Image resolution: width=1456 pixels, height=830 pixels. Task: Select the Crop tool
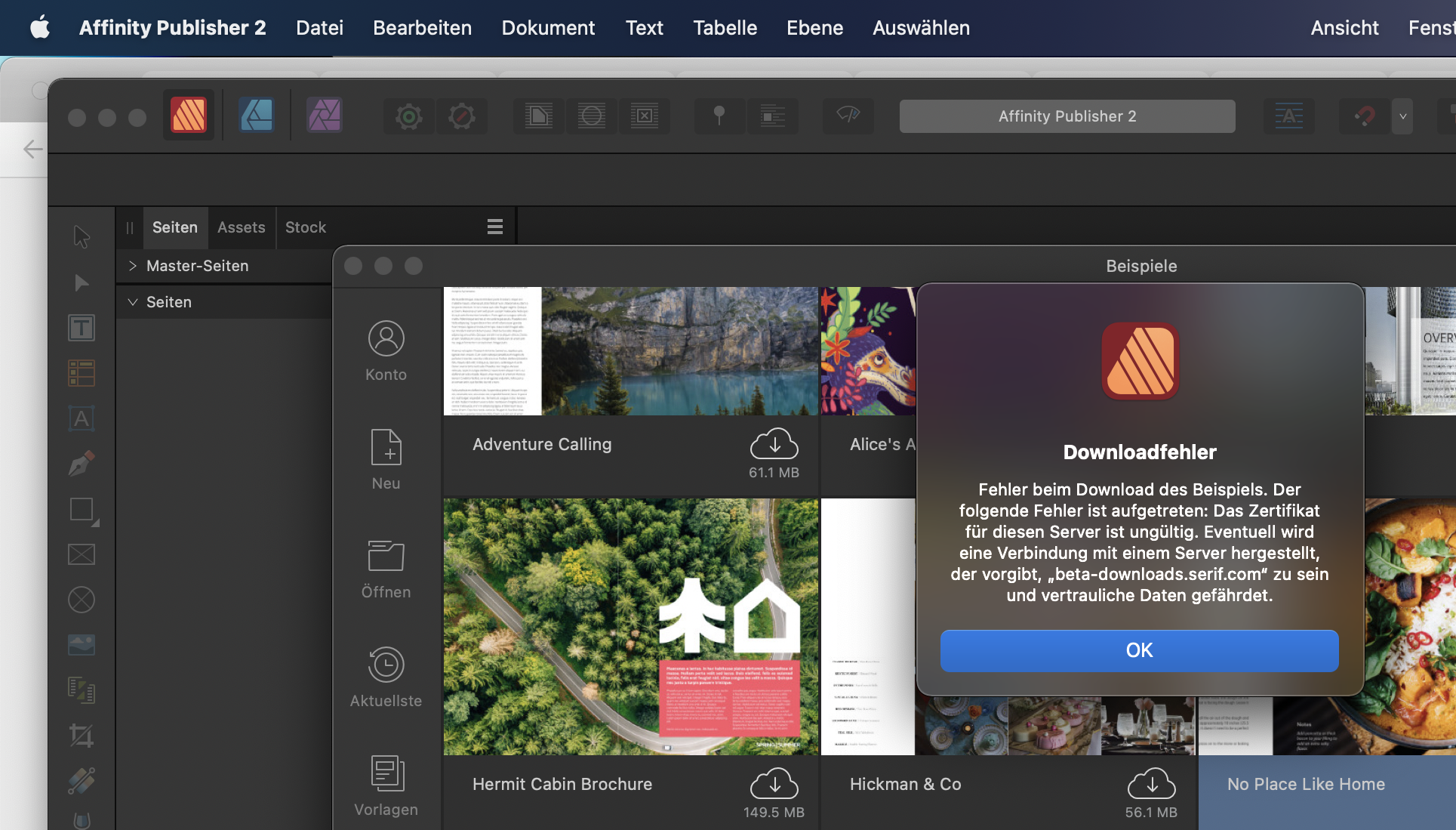[x=82, y=736]
